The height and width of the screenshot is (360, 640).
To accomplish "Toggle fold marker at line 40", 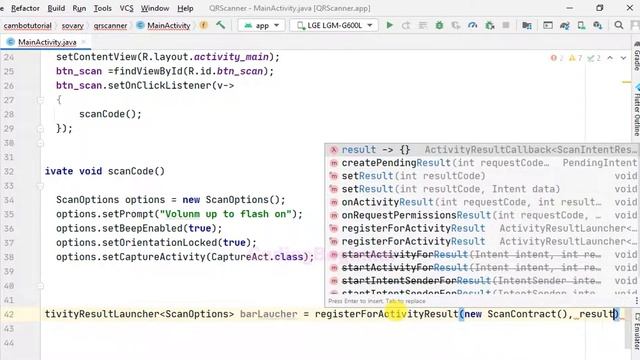I will [40, 286].
